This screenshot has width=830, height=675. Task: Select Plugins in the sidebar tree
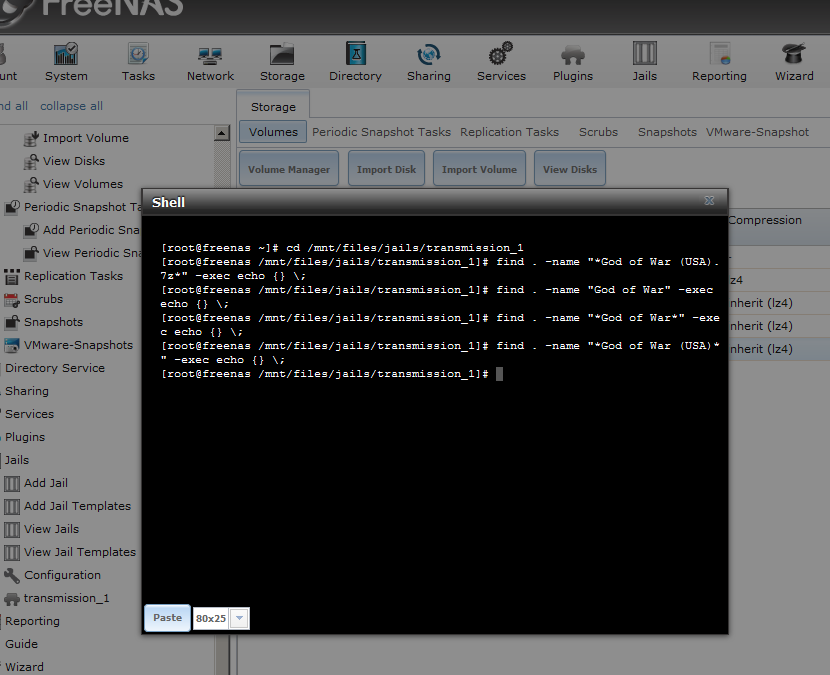tap(25, 437)
